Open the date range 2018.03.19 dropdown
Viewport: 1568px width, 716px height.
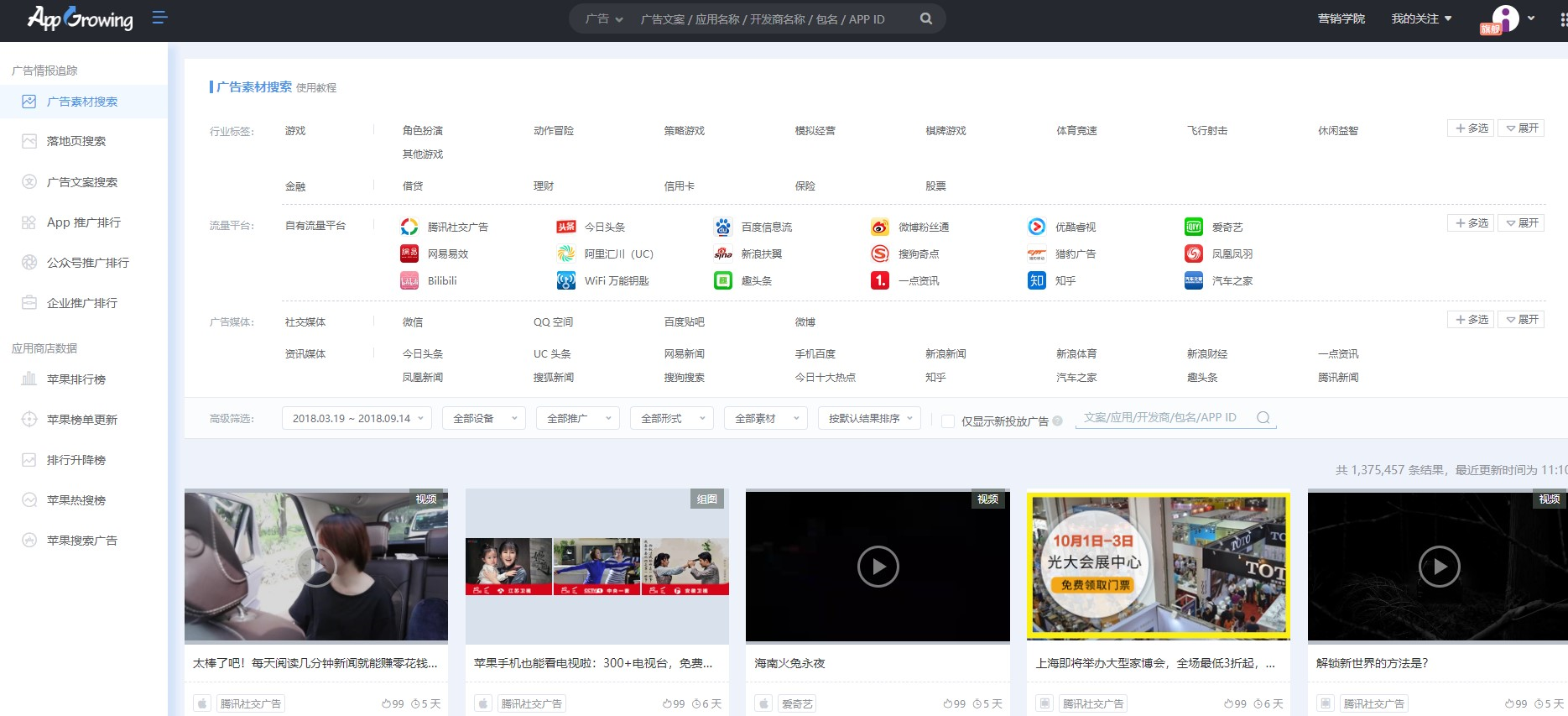pos(357,418)
